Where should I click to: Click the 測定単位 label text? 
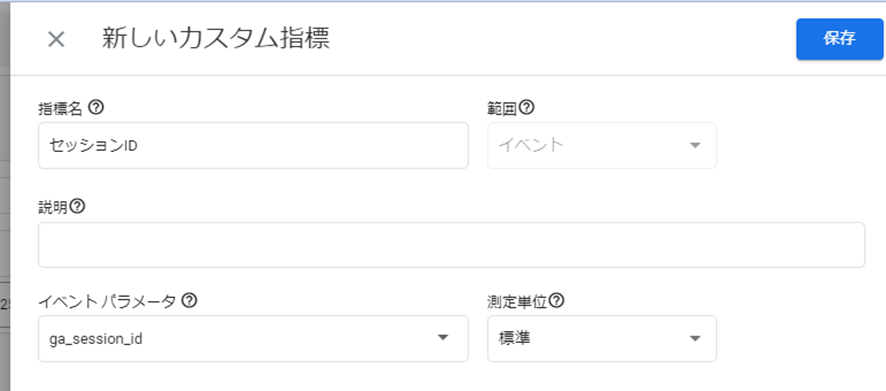[517, 302]
